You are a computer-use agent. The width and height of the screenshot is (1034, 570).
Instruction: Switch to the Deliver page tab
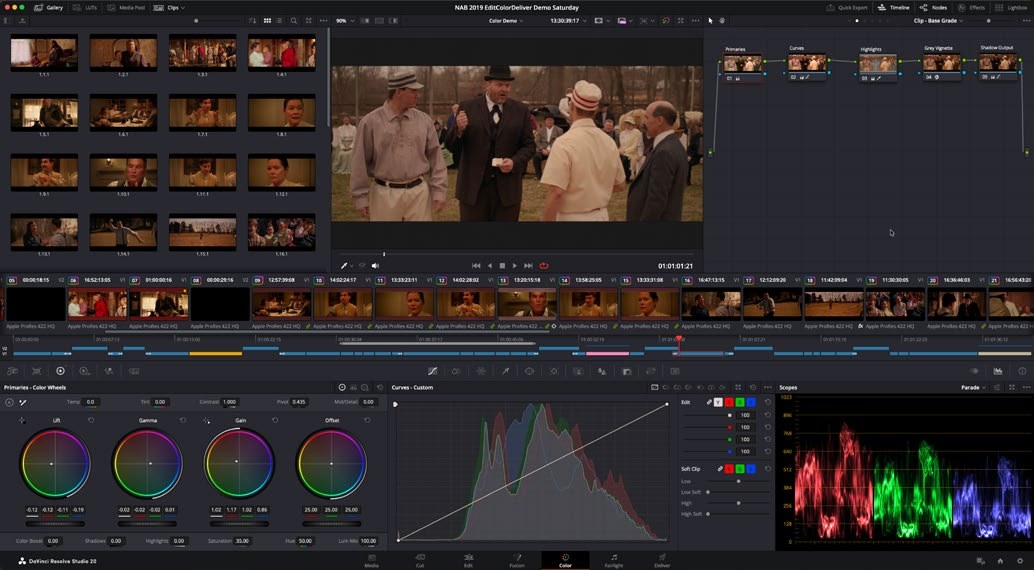click(662, 560)
